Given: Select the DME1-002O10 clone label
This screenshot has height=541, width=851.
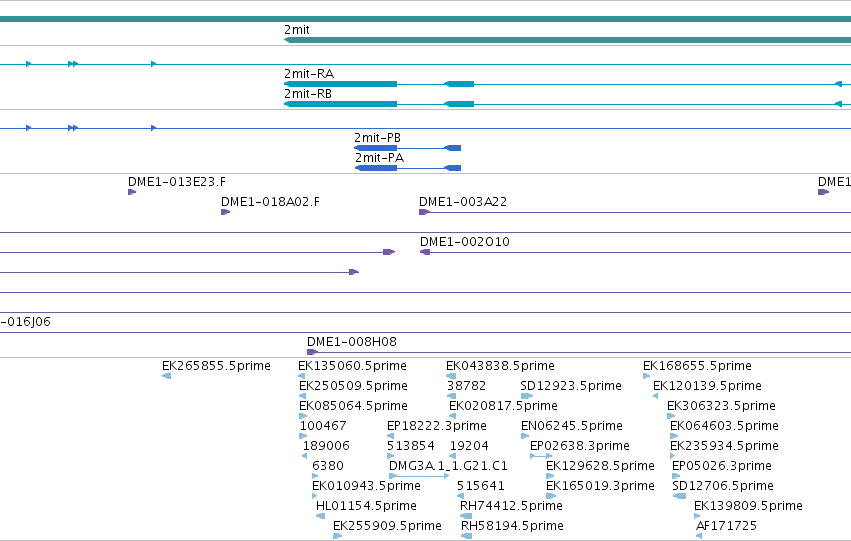Looking at the screenshot, I should pyautogui.click(x=465, y=242).
